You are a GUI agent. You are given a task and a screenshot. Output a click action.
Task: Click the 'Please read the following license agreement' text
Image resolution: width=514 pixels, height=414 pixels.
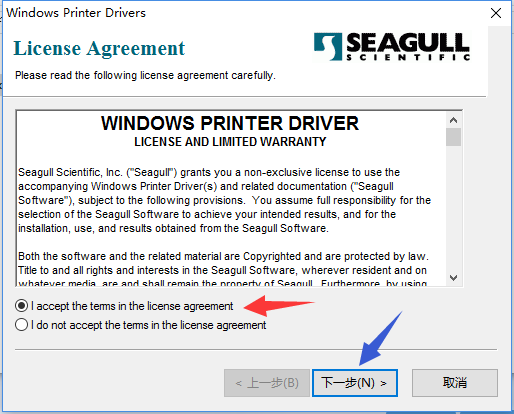coord(145,76)
